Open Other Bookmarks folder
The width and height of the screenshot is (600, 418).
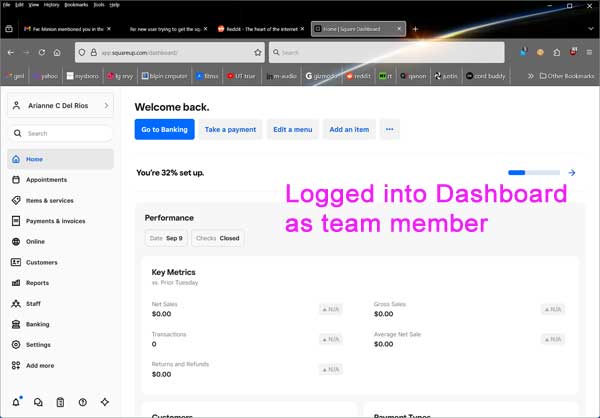point(567,76)
